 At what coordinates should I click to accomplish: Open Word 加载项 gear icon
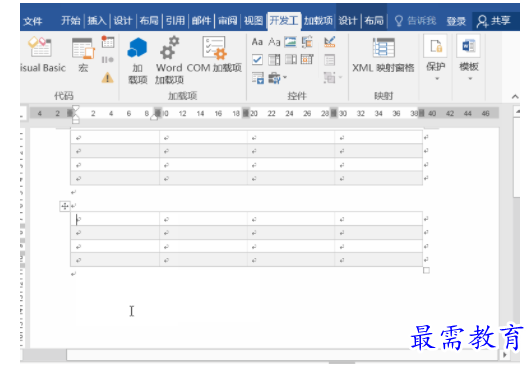[169, 60]
